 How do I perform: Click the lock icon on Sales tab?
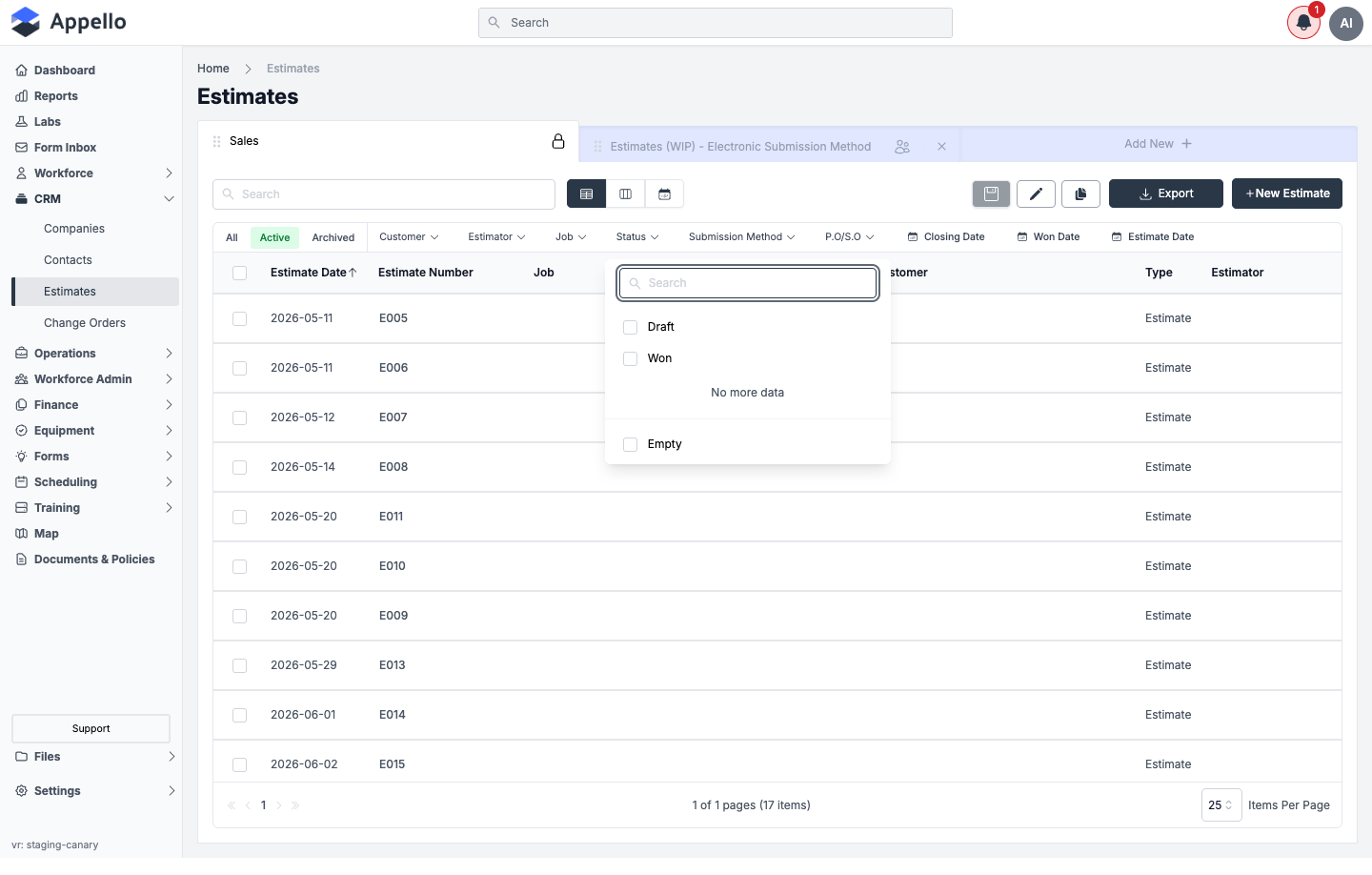coord(558,141)
